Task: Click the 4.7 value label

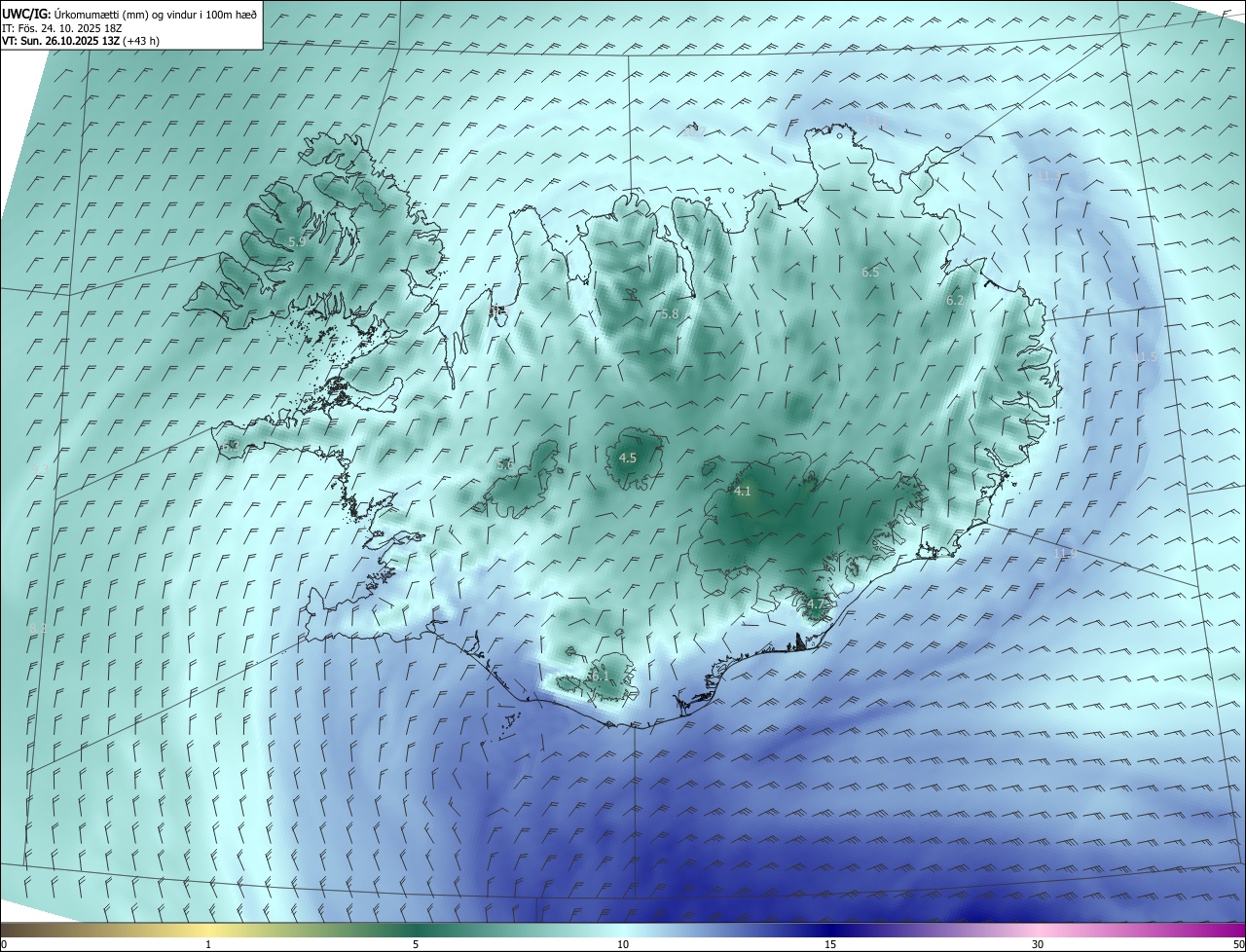Action: (816, 604)
